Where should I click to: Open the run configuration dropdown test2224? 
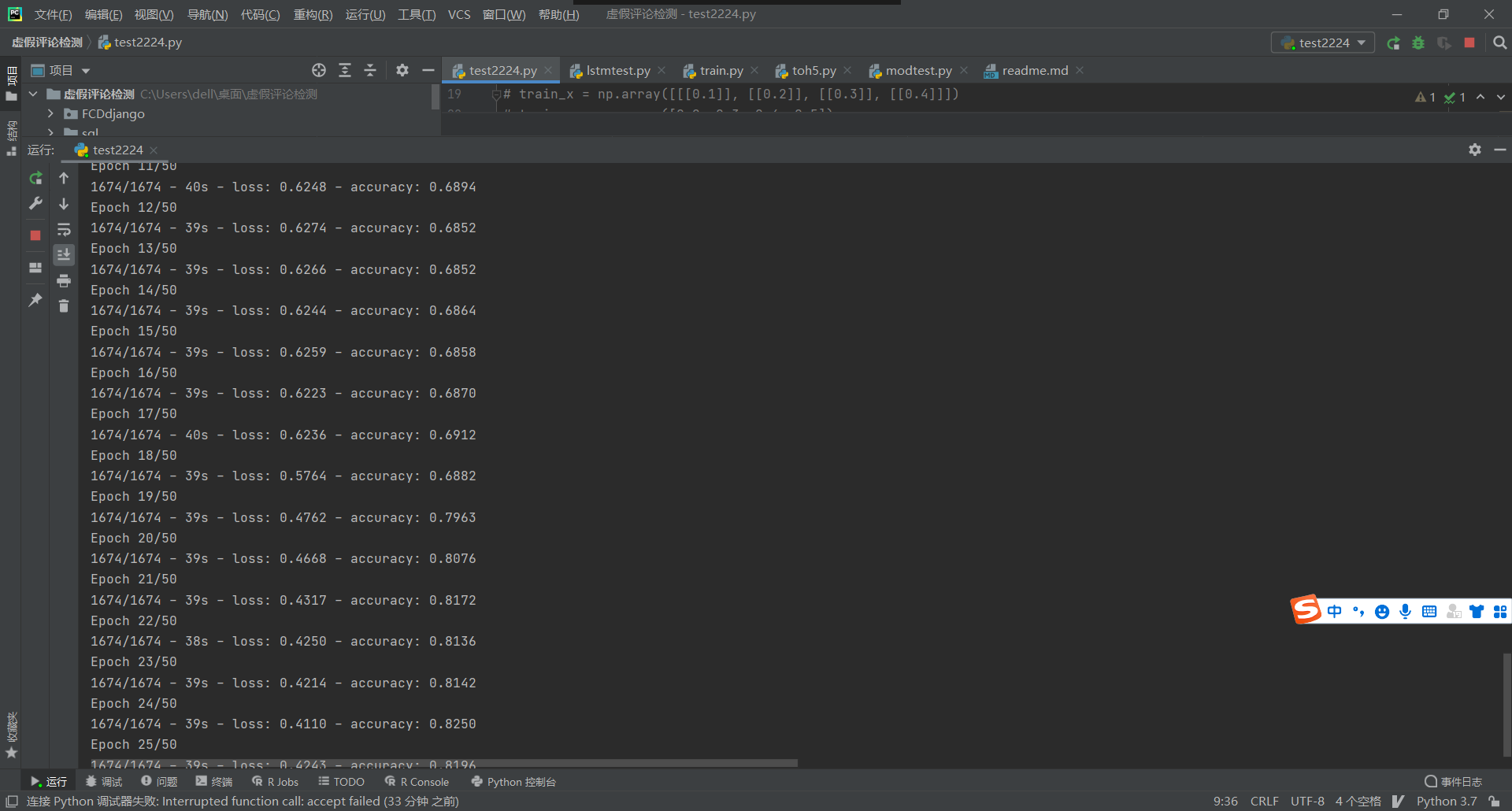(1323, 43)
